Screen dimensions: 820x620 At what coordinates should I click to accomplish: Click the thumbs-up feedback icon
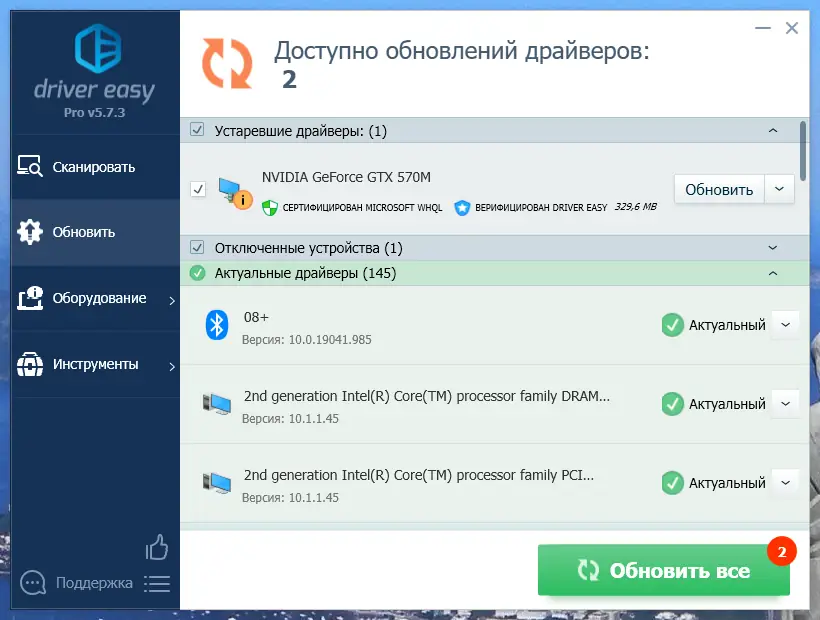tap(157, 548)
